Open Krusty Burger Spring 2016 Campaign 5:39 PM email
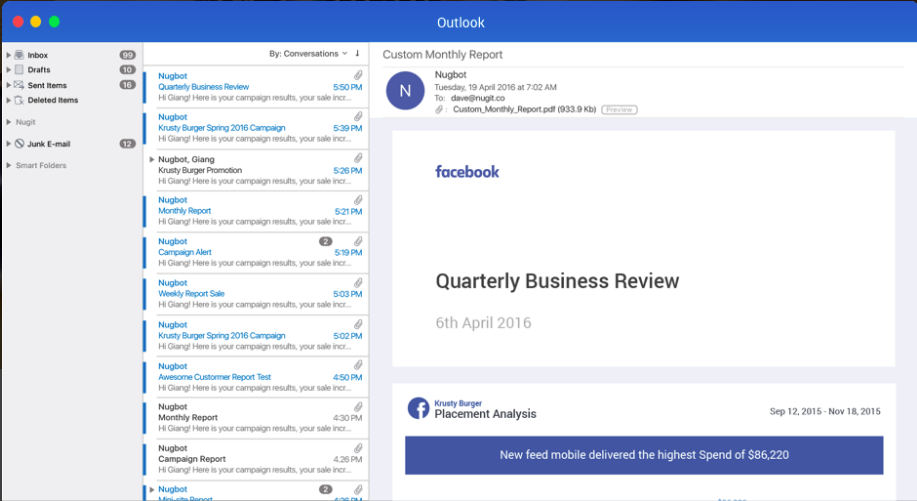 tap(256, 128)
